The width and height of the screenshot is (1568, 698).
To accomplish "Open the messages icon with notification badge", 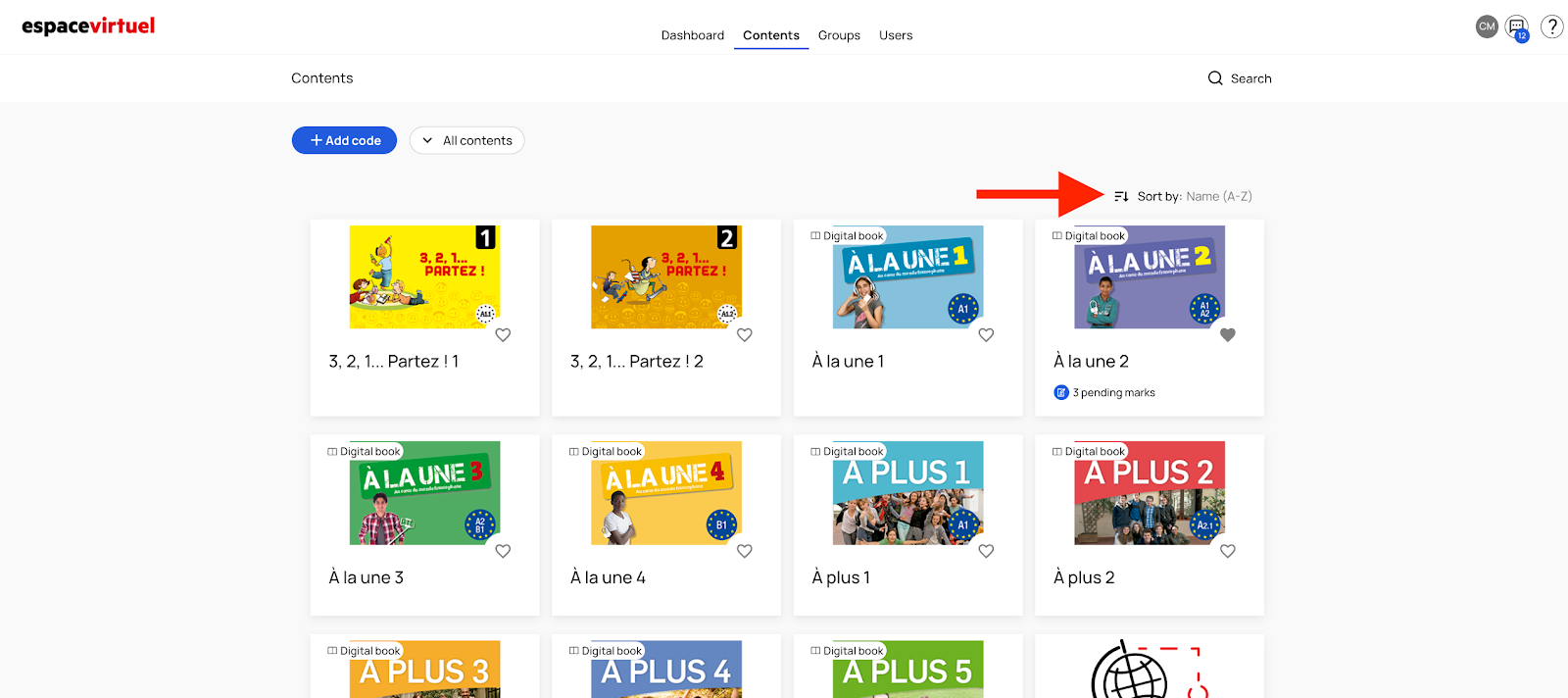I will click(x=1517, y=26).
